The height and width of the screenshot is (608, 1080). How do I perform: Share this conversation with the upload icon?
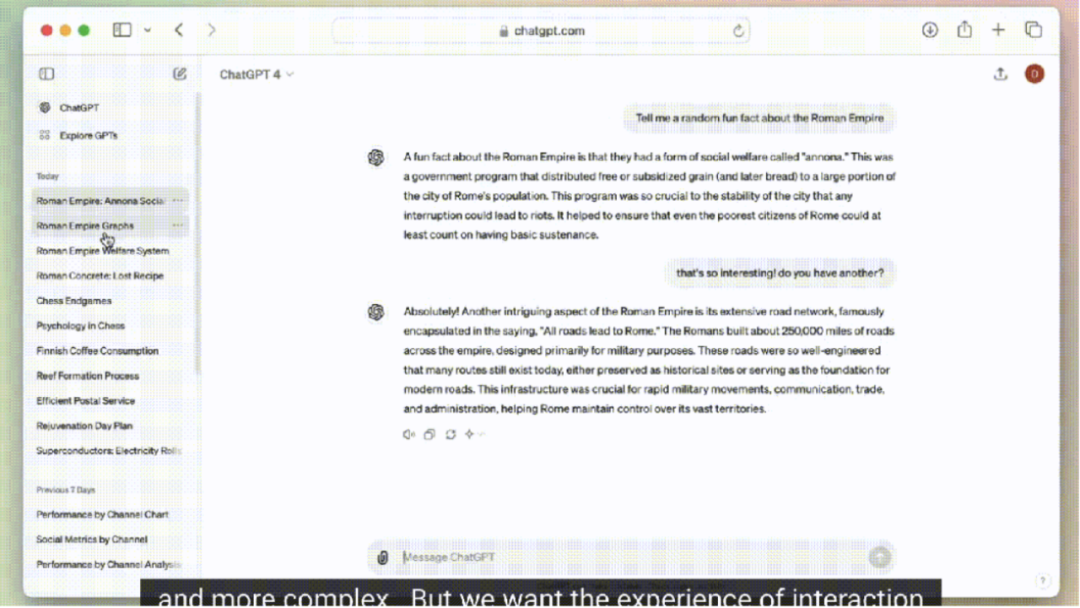point(1001,74)
